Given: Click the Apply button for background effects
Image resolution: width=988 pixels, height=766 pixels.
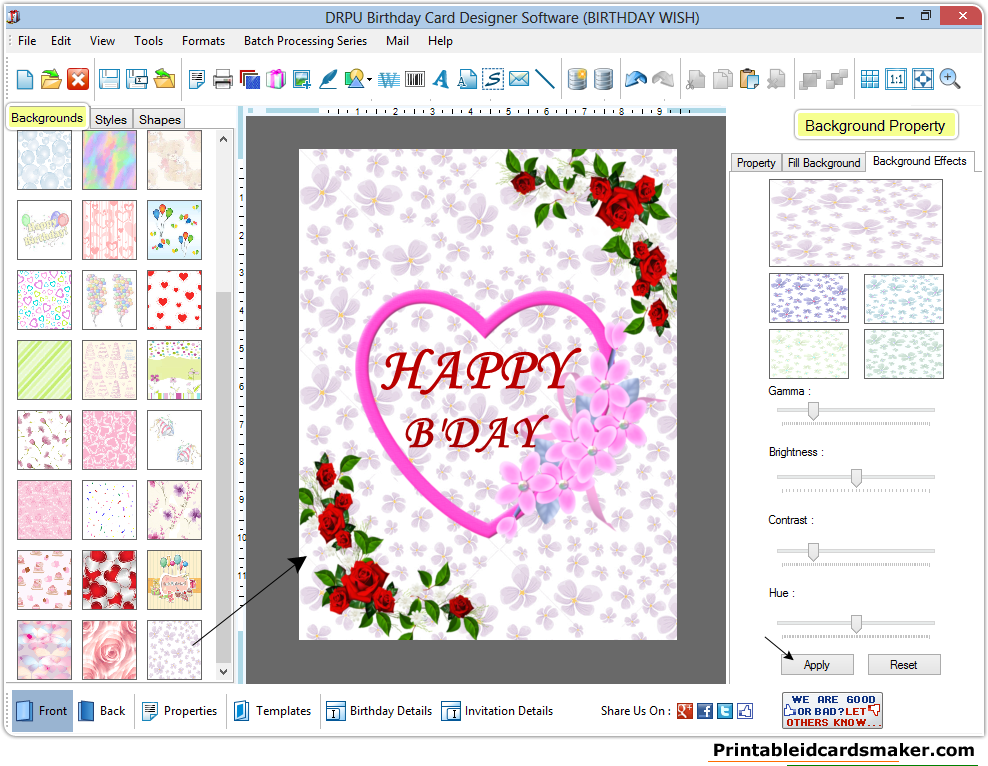Looking at the screenshot, I should [x=817, y=664].
